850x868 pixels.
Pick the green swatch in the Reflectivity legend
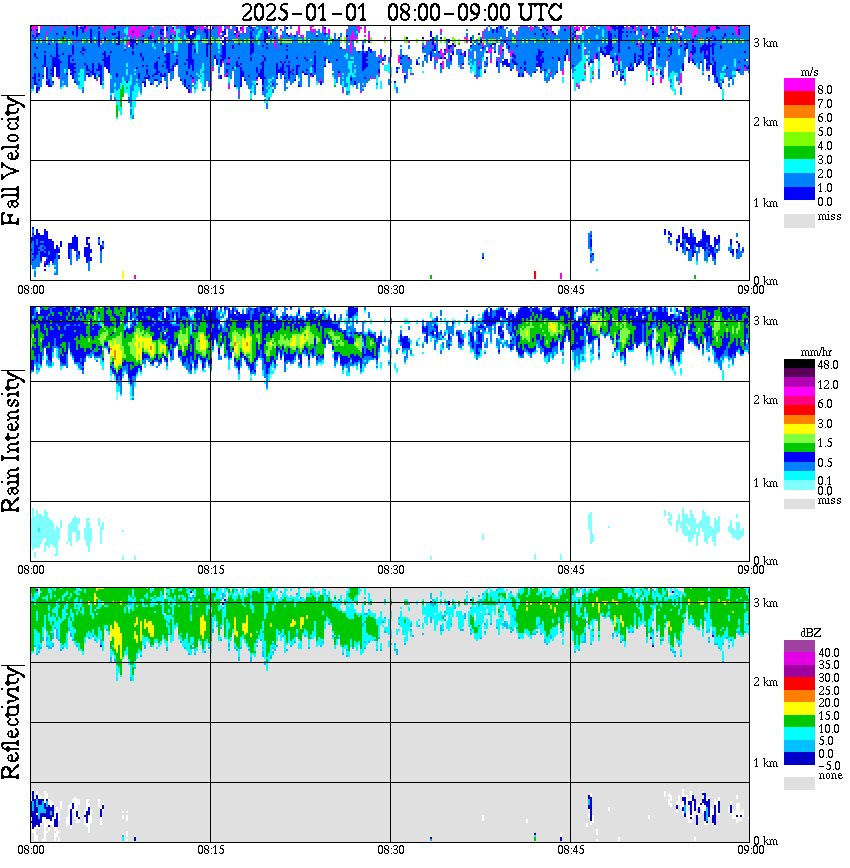pyautogui.click(x=799, y=720)
